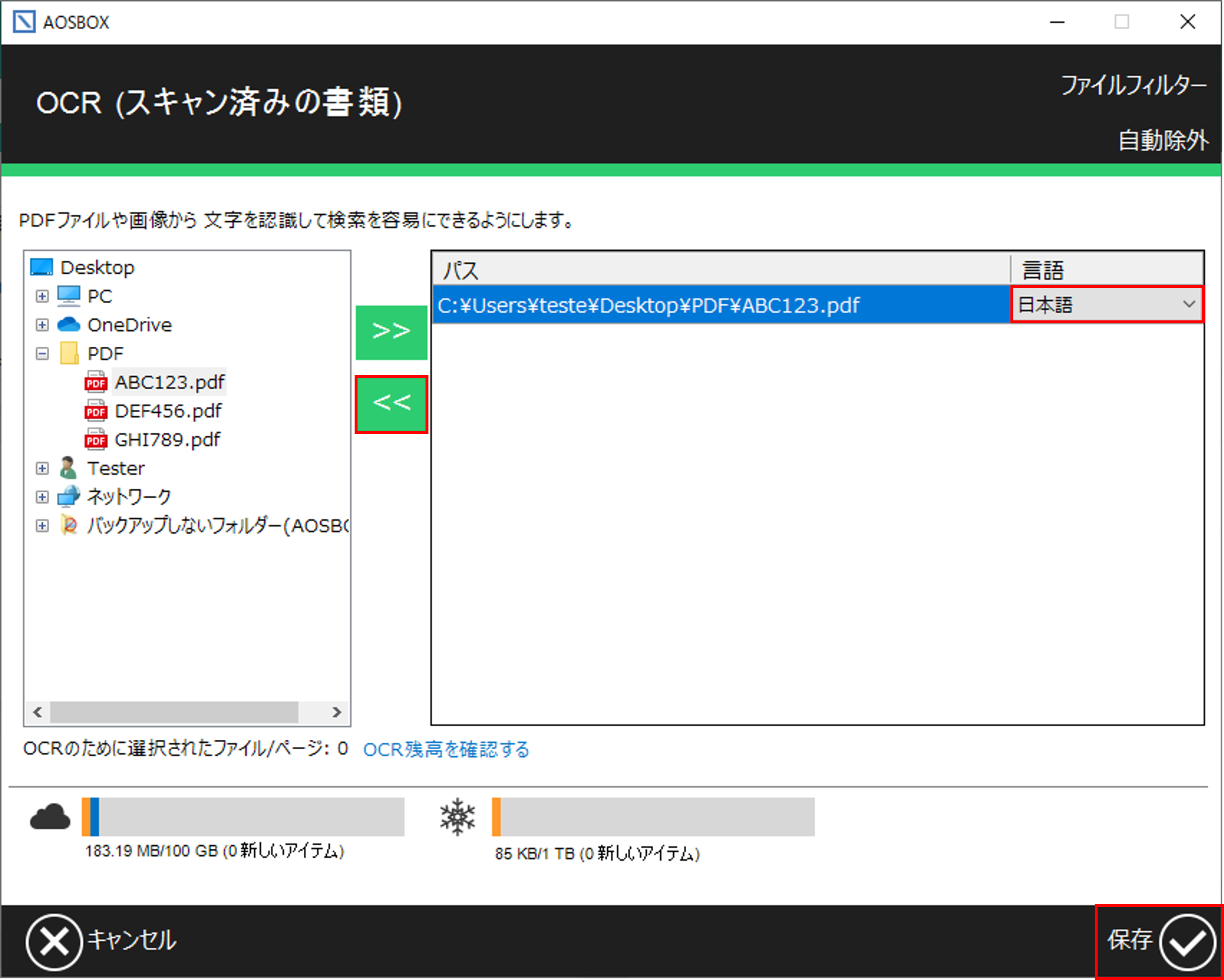Click the AOSBOX logo icon in title bar
Viewport: 1224px width, 980px height.
click(25, 22)
